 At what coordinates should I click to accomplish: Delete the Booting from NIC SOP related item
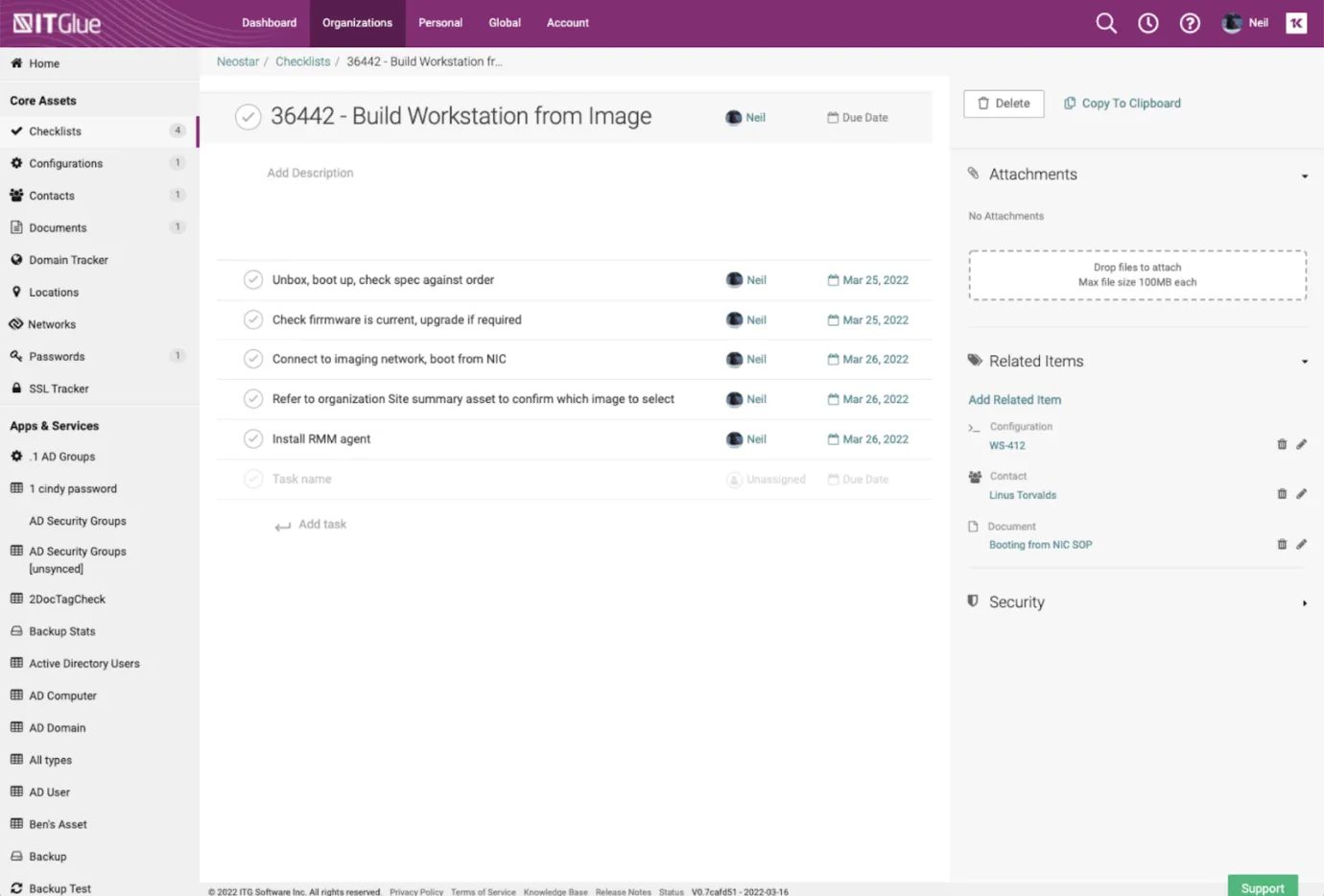tap(1282, 544)
